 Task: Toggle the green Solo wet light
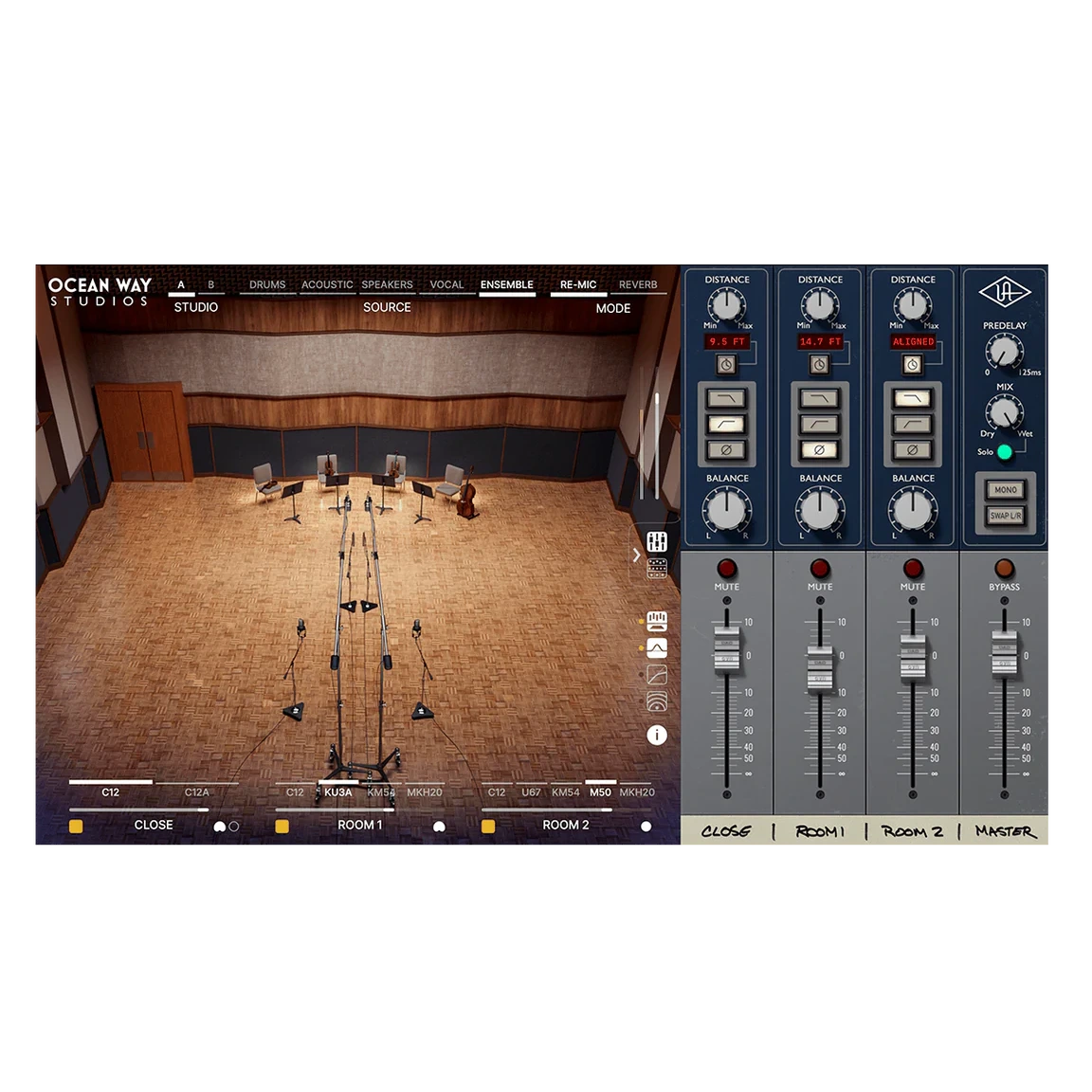tap(1004, 452)
